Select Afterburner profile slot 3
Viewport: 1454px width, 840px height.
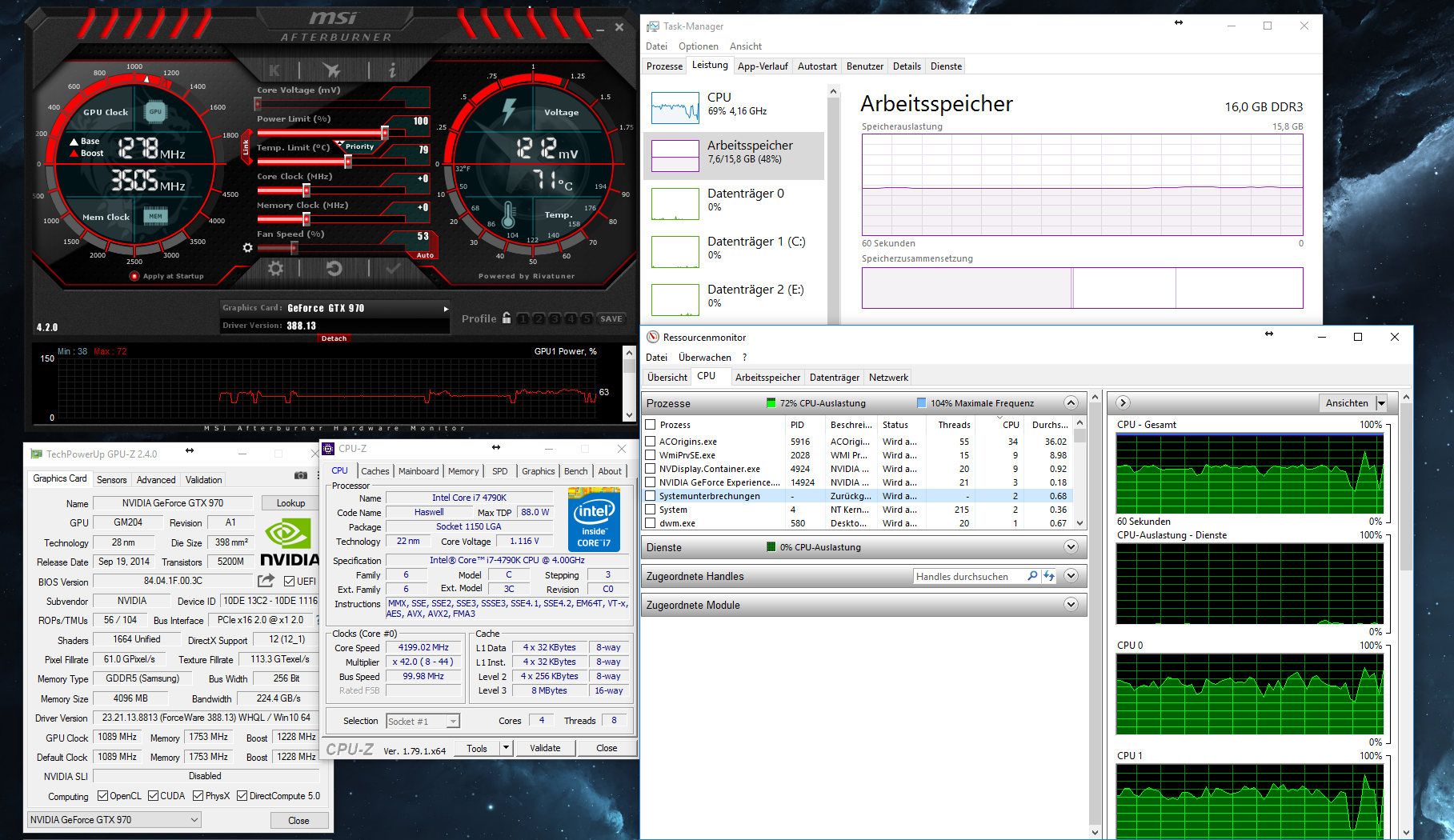[555, 318]
